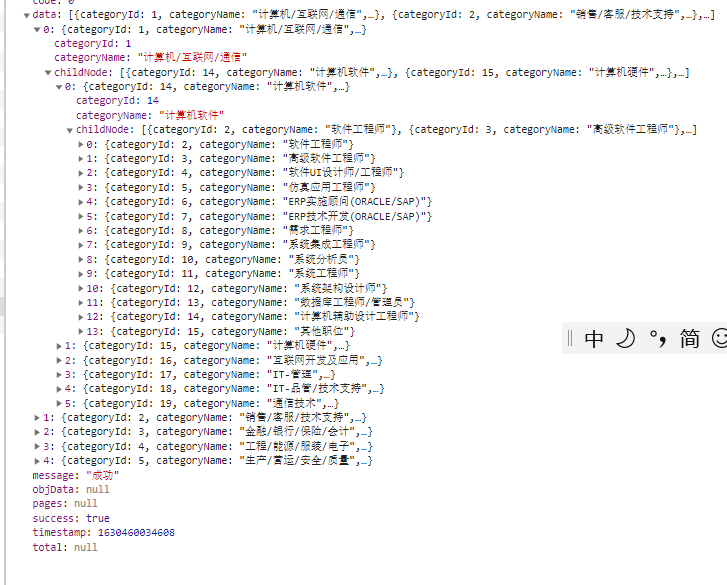Expand entry 4 ERP实施顾问(ORACLE/SAP)

coord(81,202)
